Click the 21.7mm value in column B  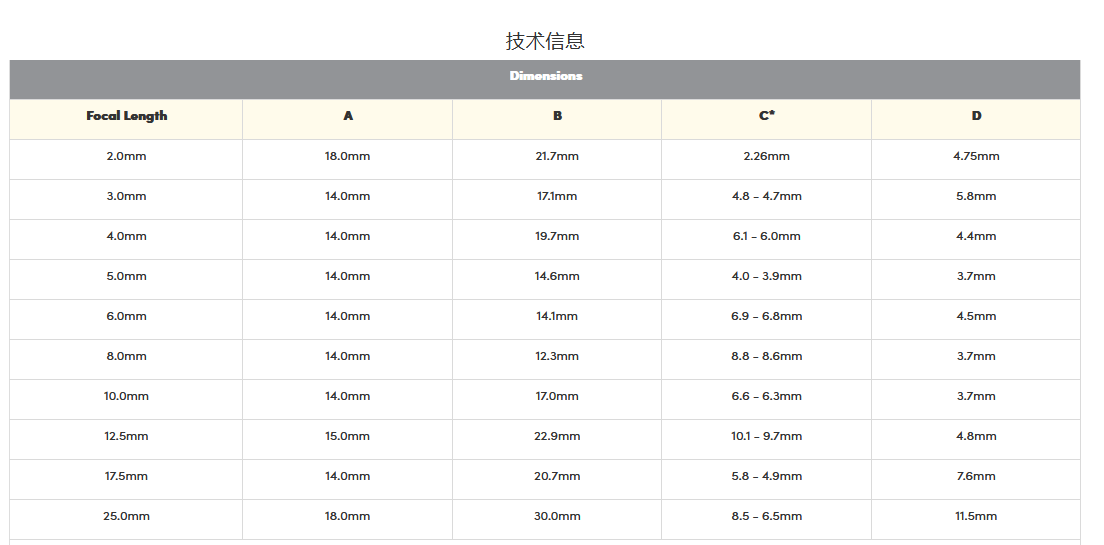click(x=557, y=156)
